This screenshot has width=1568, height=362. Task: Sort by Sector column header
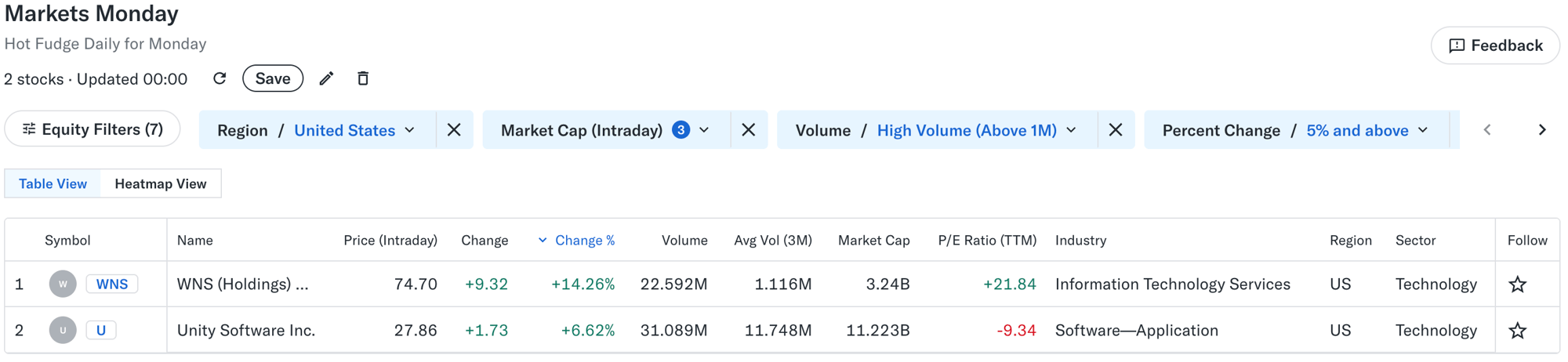pos(1416,241)
